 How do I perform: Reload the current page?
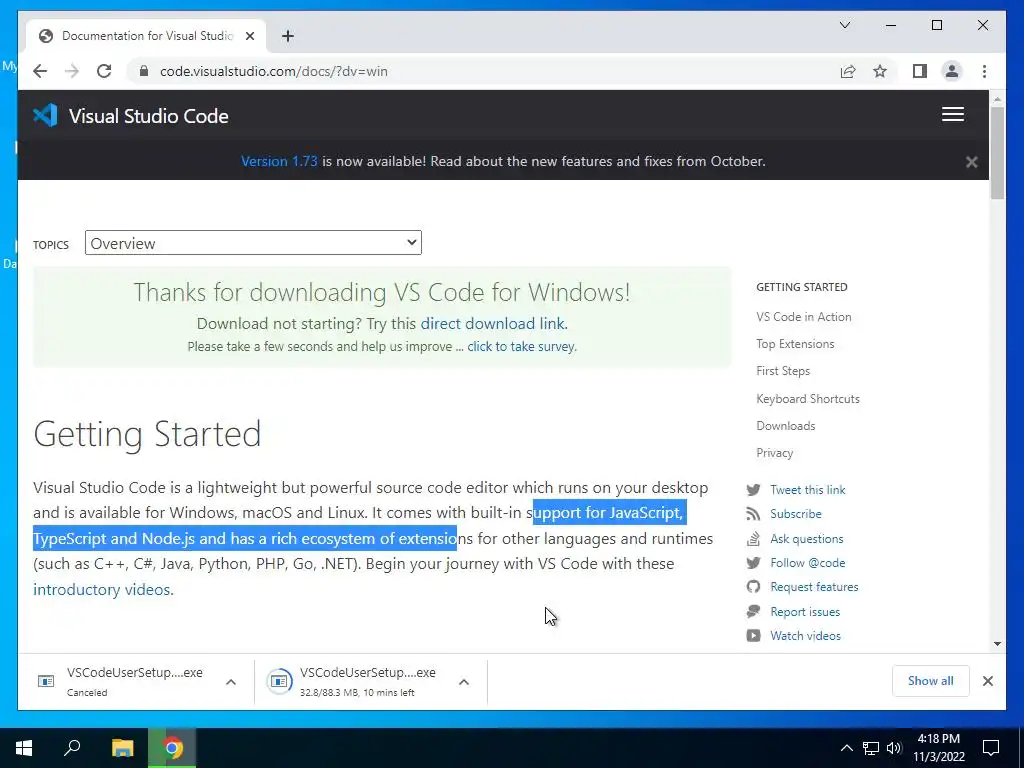pyautogui.click(x=104, y=71)
